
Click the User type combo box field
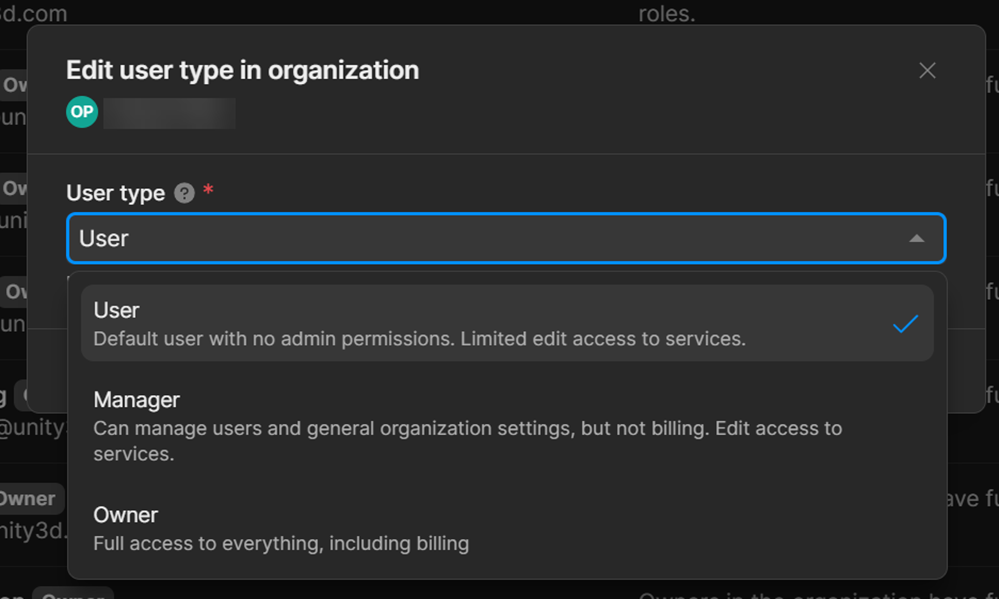[506, 238]
